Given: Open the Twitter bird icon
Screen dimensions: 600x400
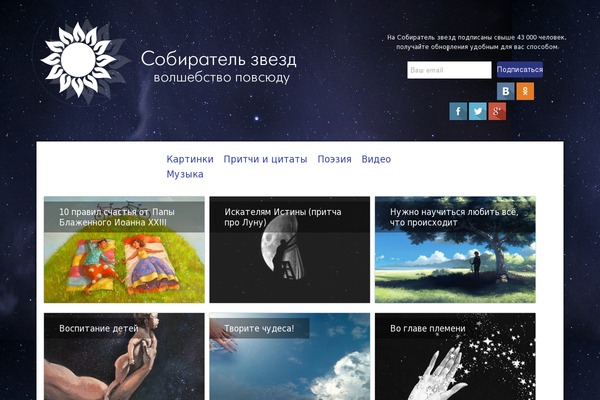Looking at the screenshot, I should coord(478,111).
